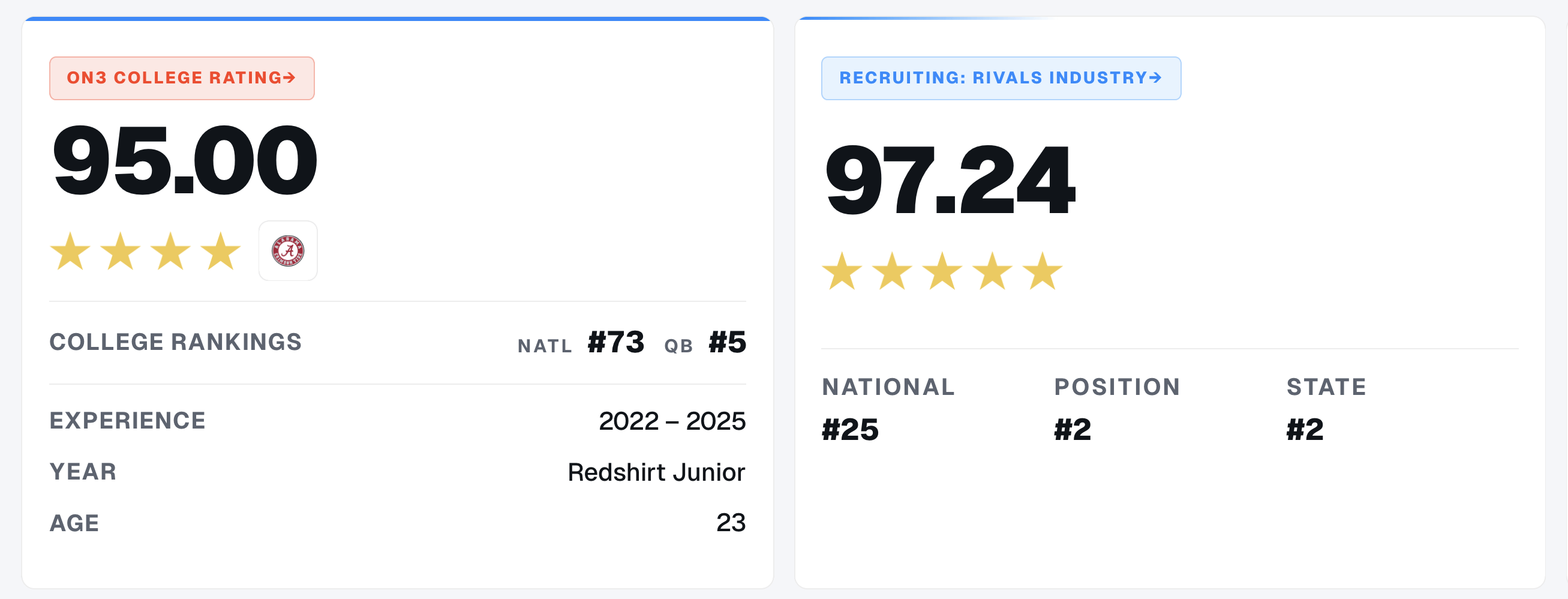Screen dimensions: 1568x599
Task: Open the On3 College Rating link
Action: point(181,78)
